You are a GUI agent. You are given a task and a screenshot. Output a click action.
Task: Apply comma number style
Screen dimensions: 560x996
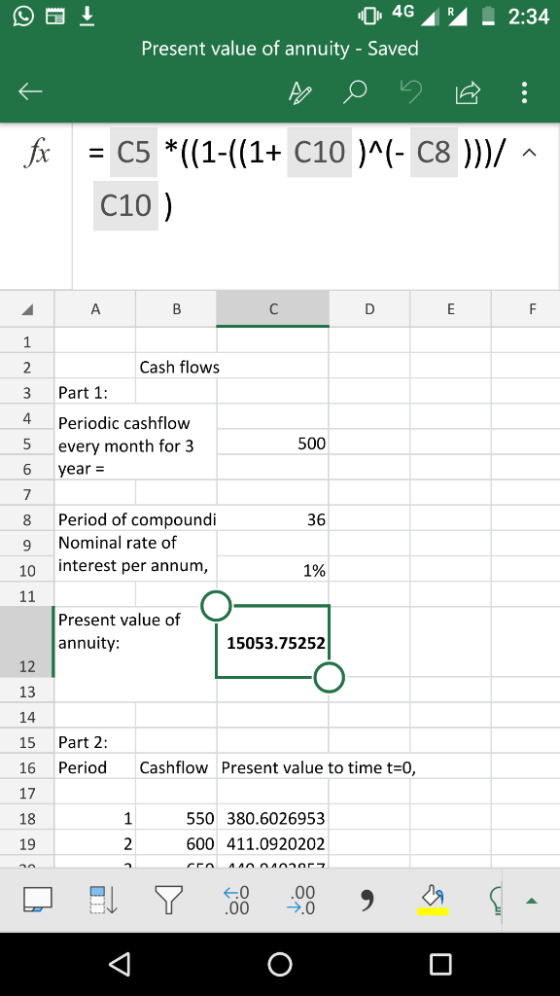tap(366, 899)
